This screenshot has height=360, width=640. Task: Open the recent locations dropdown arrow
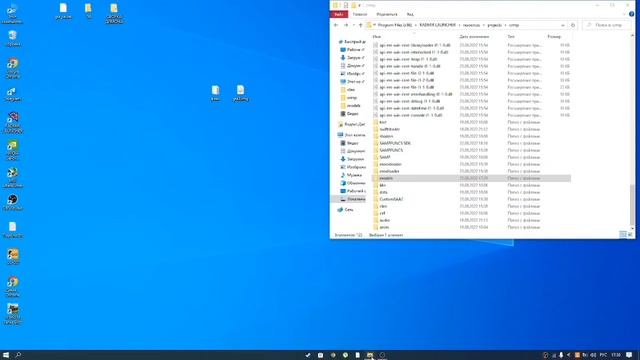tap(353, 25)
